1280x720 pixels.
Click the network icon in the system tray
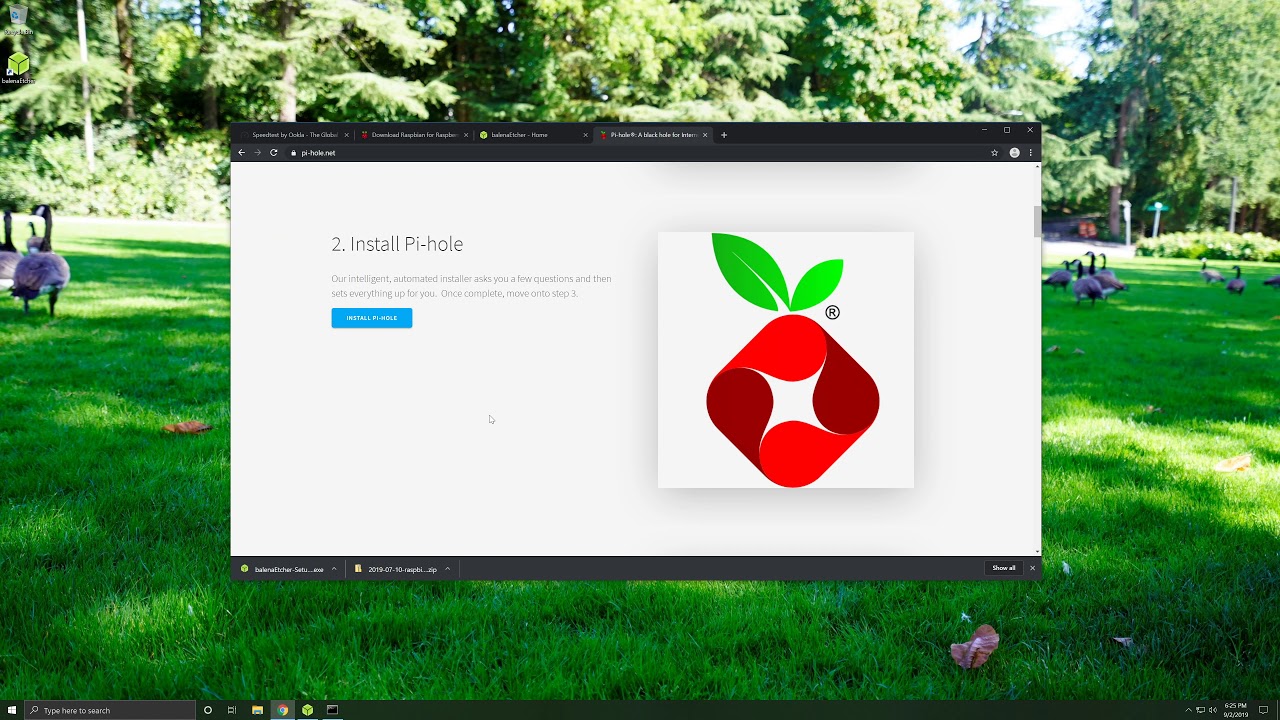click(x=1200, y=710)
